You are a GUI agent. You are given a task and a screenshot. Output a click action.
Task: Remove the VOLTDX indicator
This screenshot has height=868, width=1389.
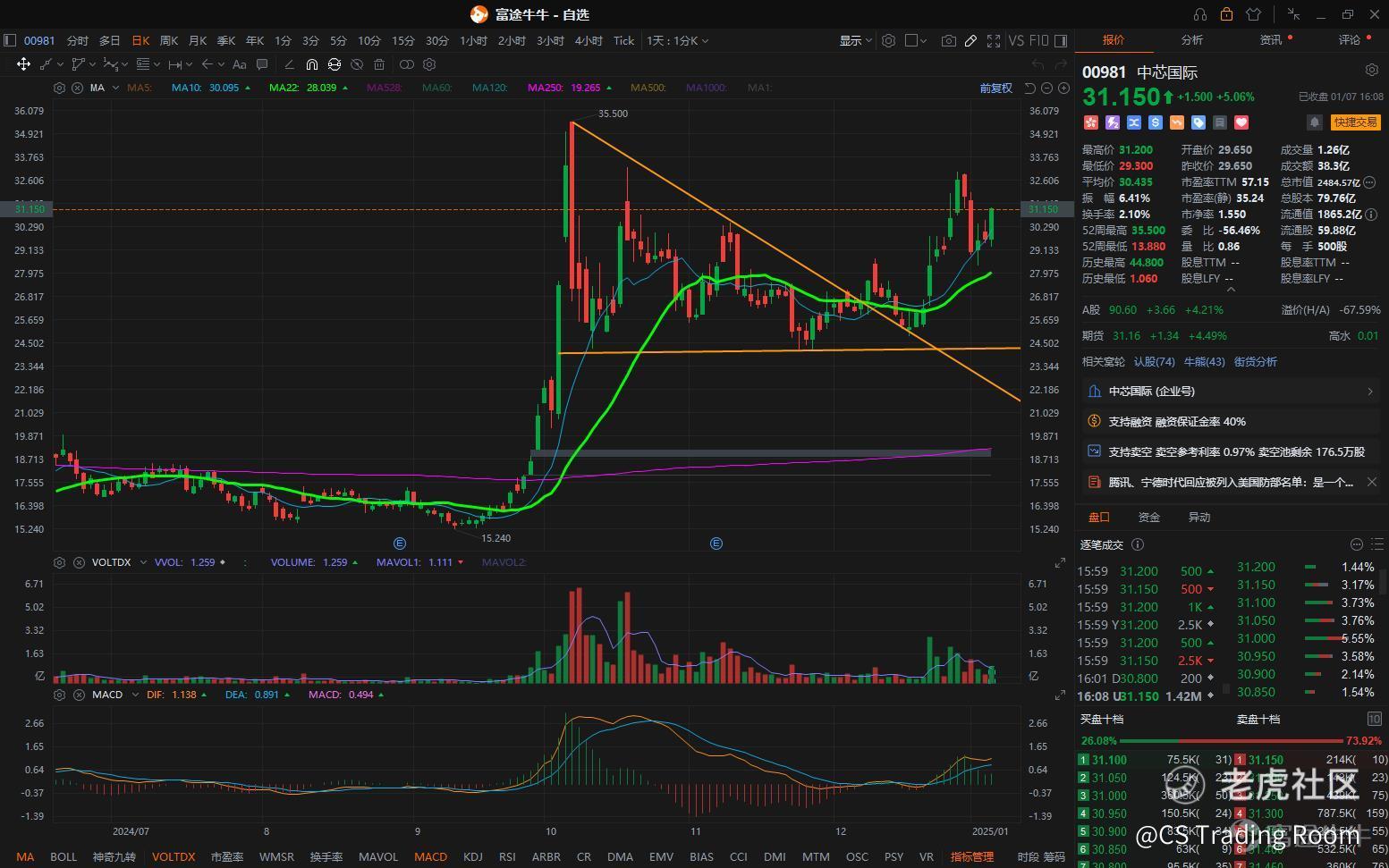78,562
